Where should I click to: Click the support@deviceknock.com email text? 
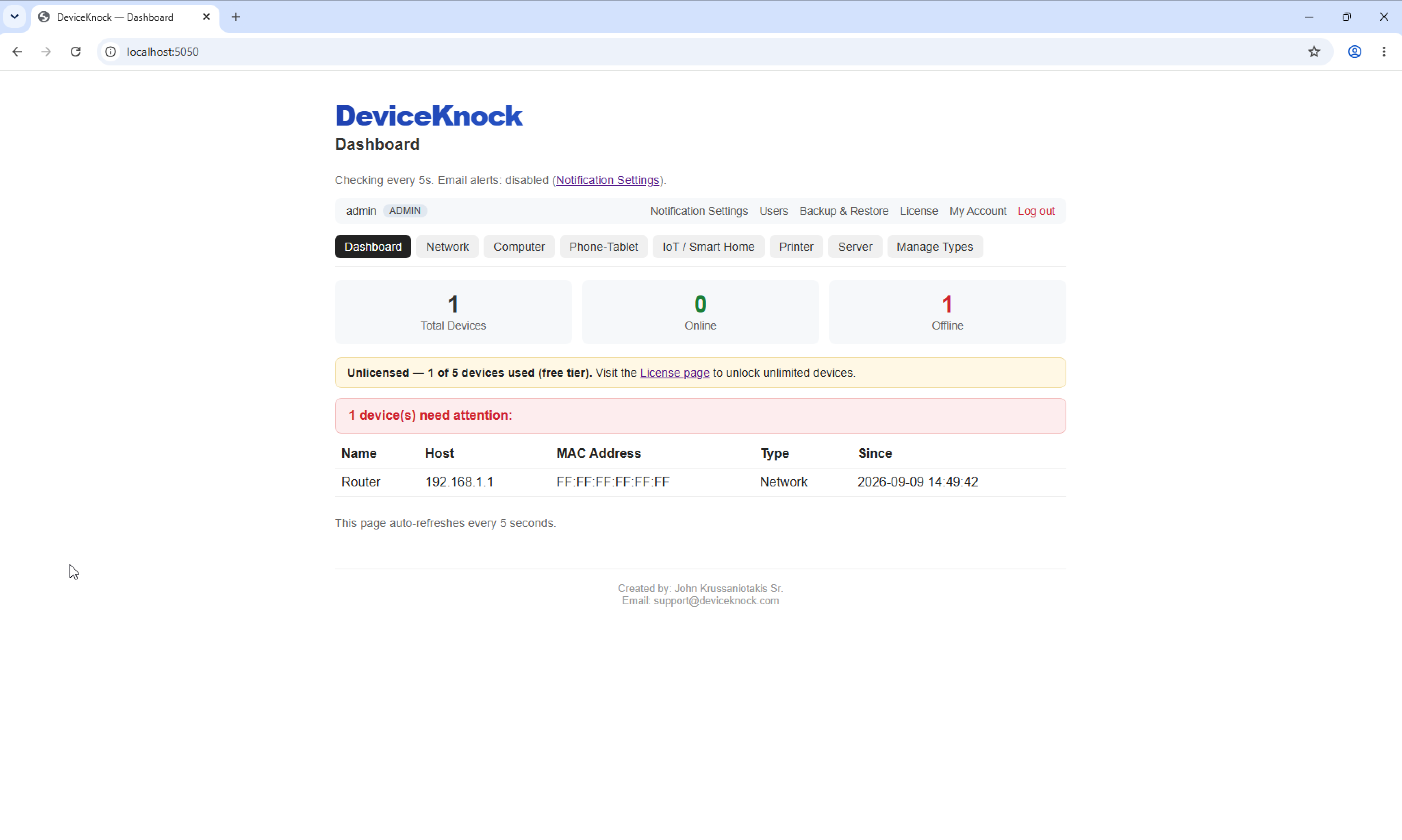(x=716, y=601)
